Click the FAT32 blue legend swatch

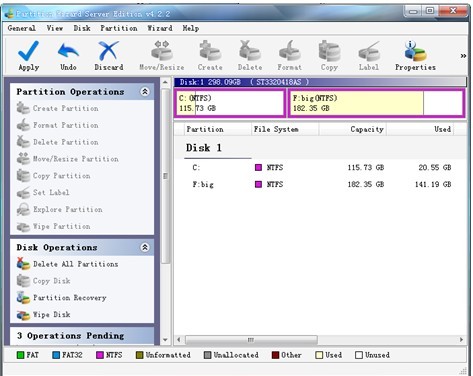56,355
